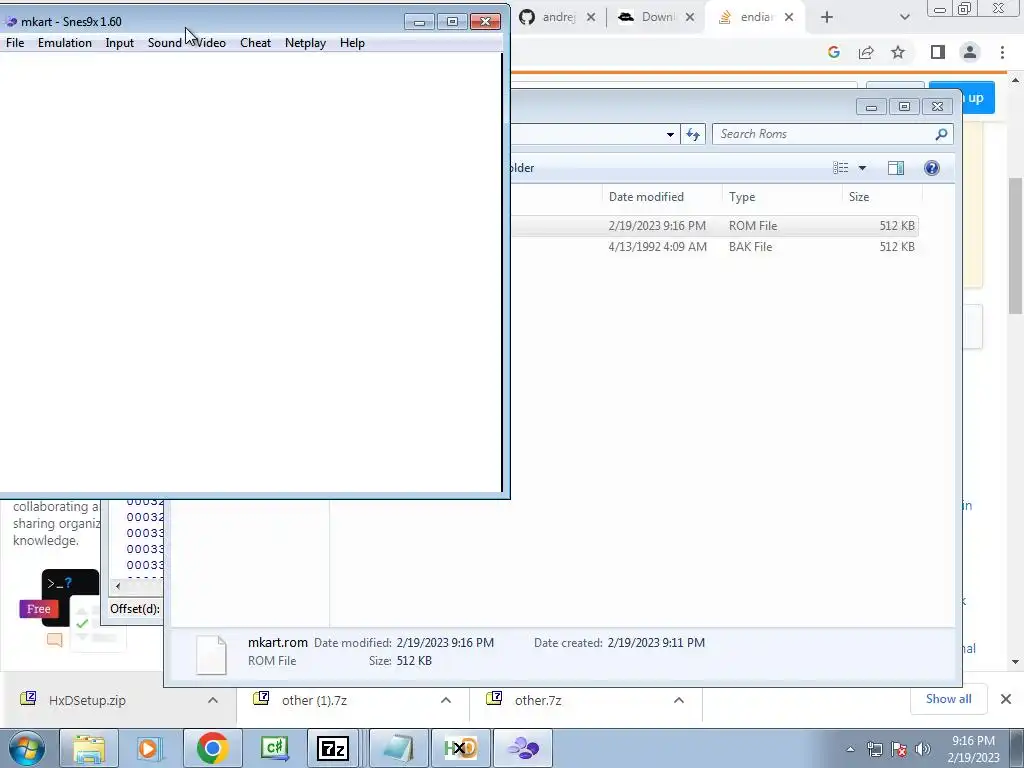1024x768 pixels.
Task: Open Chrome from the taskbar
Action: point(212,748)
